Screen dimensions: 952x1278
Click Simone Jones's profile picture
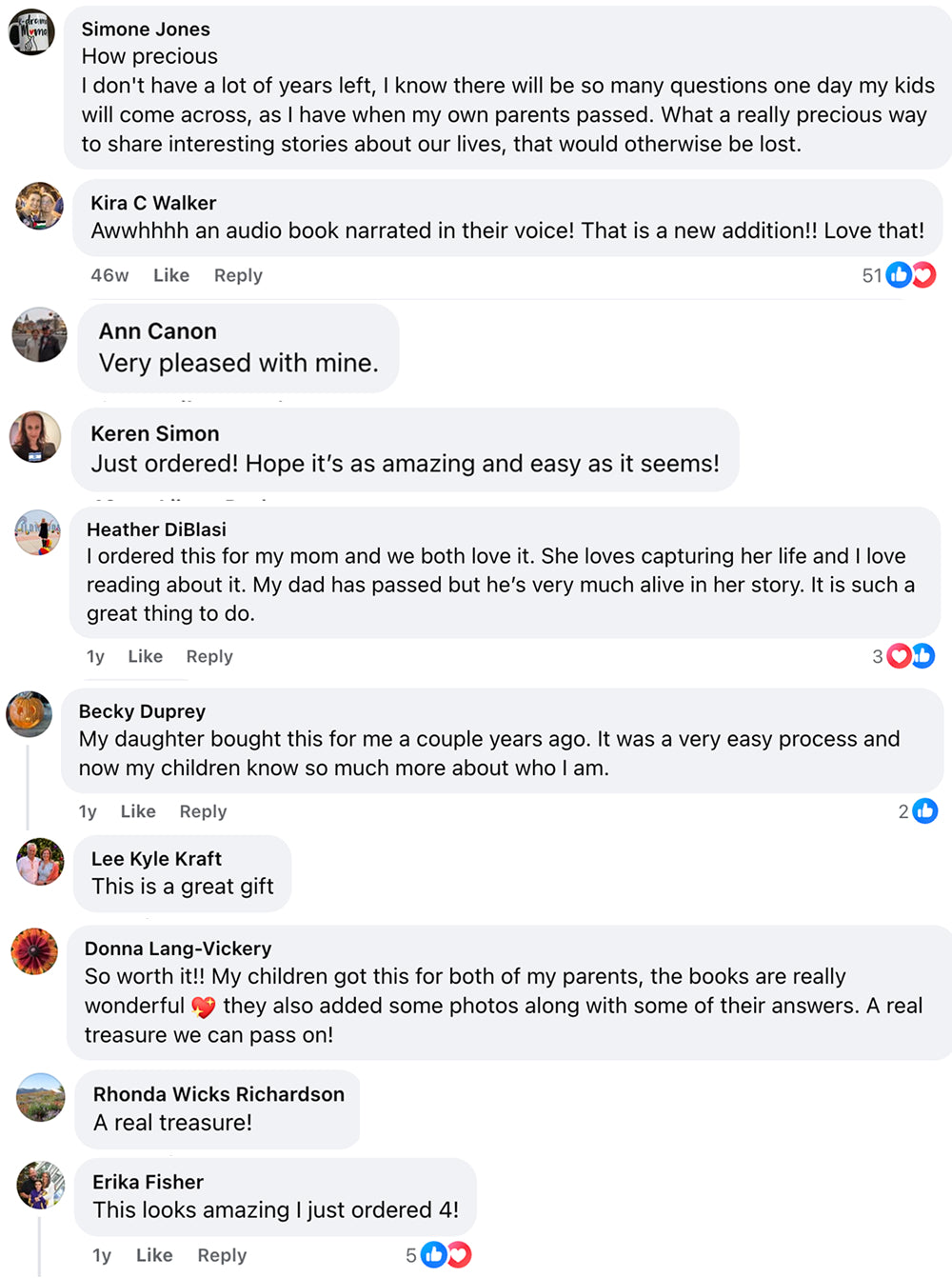(31, 31)
